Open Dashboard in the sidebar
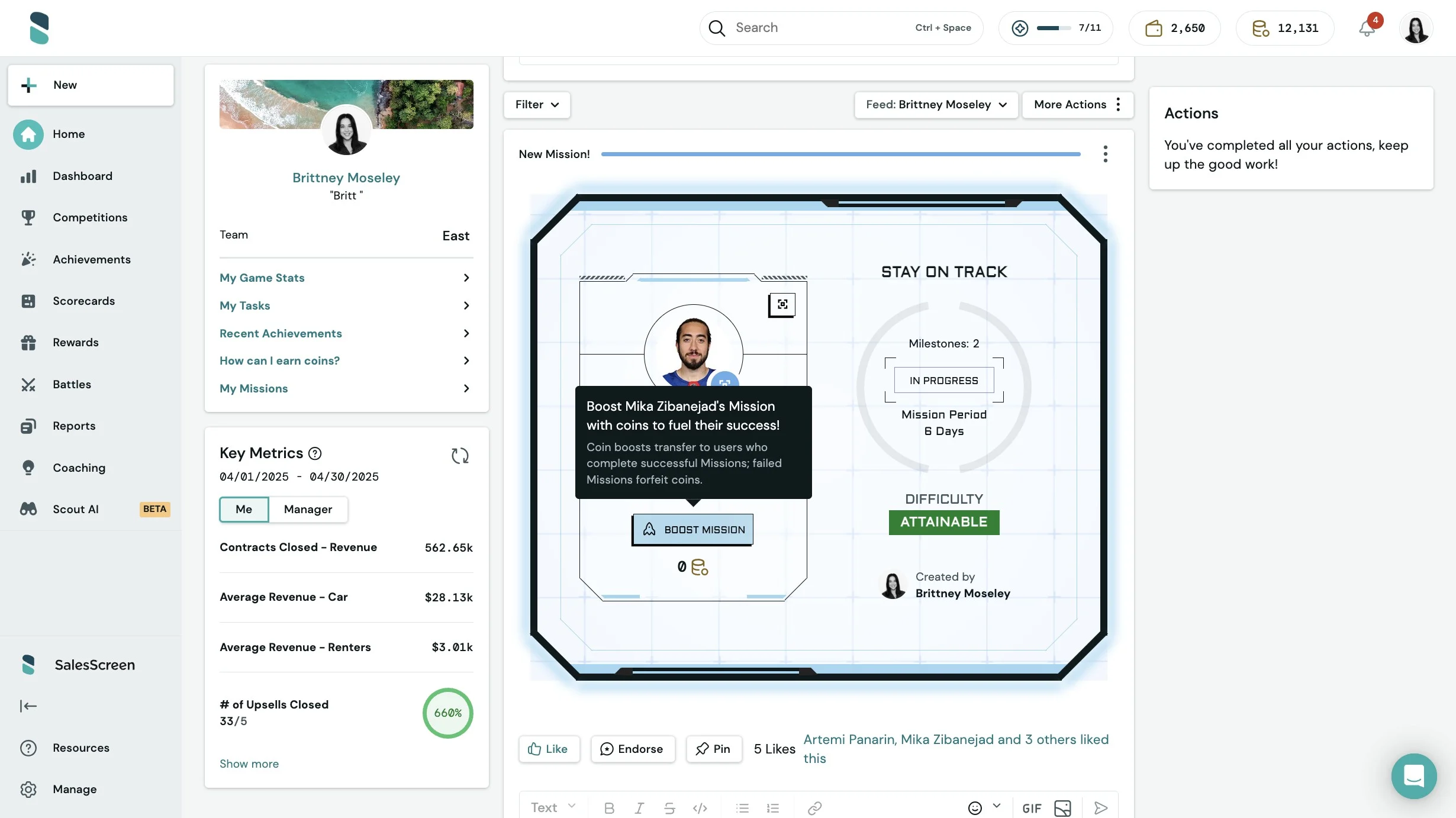The width and height of the screenshot is (1456, 818). coord(82,176)
